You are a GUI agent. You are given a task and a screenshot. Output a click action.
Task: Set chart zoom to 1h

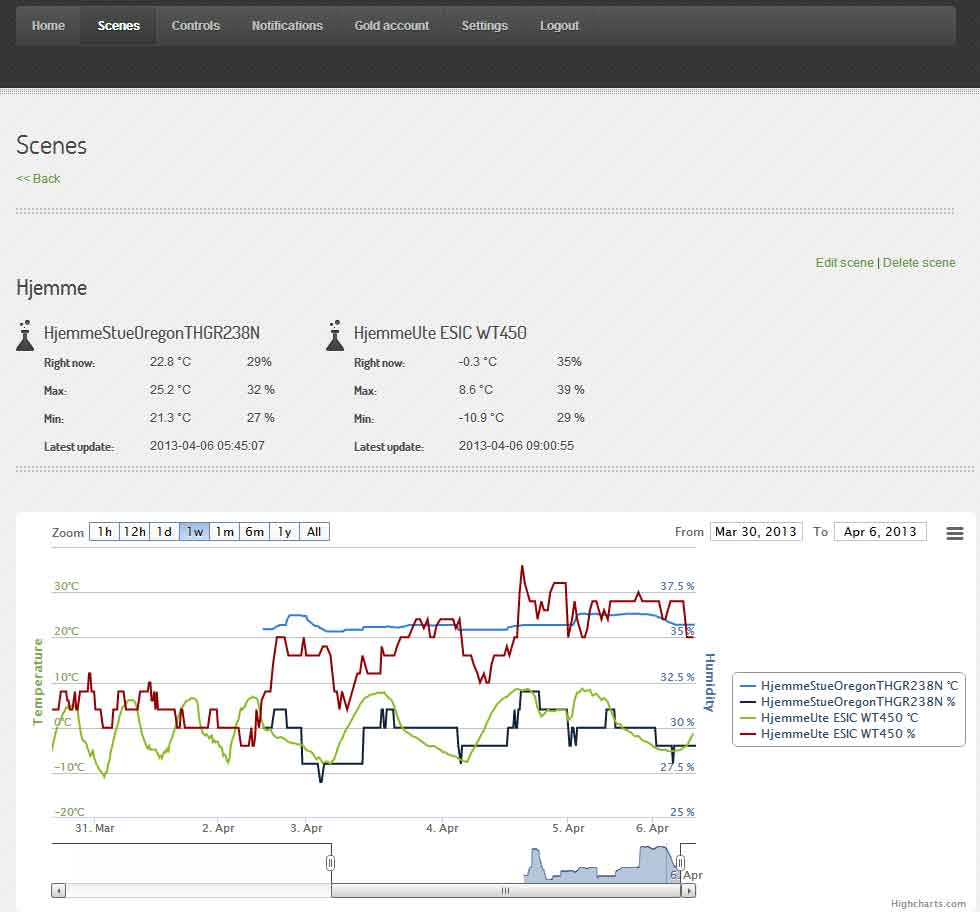(104, 531)
